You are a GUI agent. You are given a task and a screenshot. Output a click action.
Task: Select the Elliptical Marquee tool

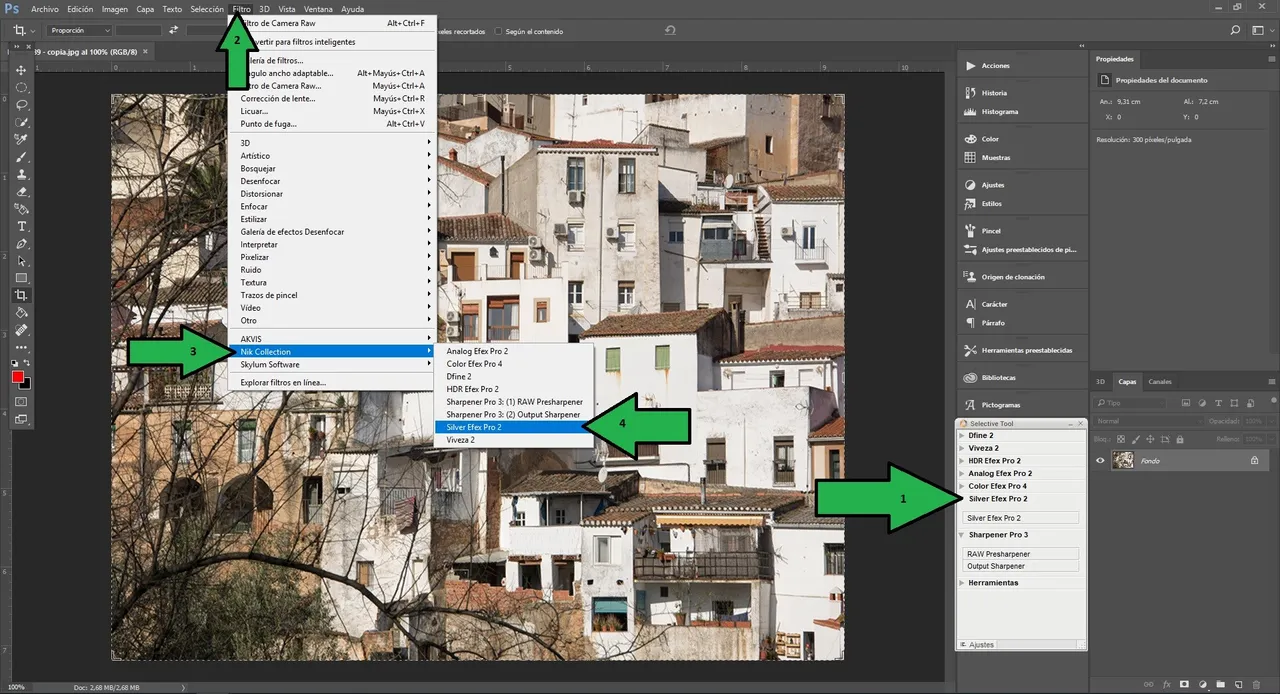[x=21, y=87]
